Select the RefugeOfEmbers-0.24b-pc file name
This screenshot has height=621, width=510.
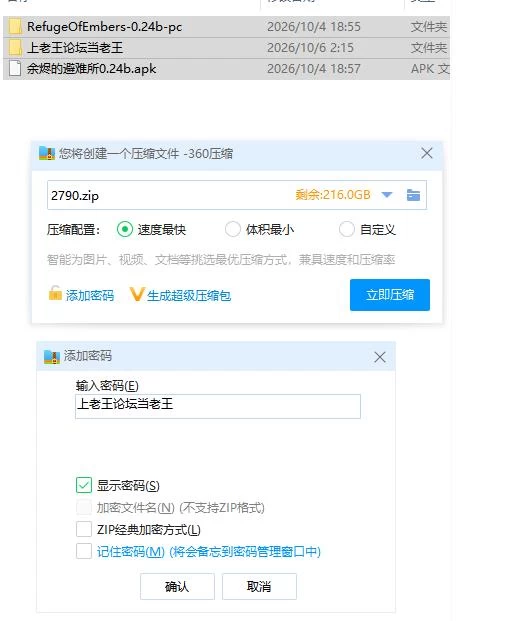[105, 27]
